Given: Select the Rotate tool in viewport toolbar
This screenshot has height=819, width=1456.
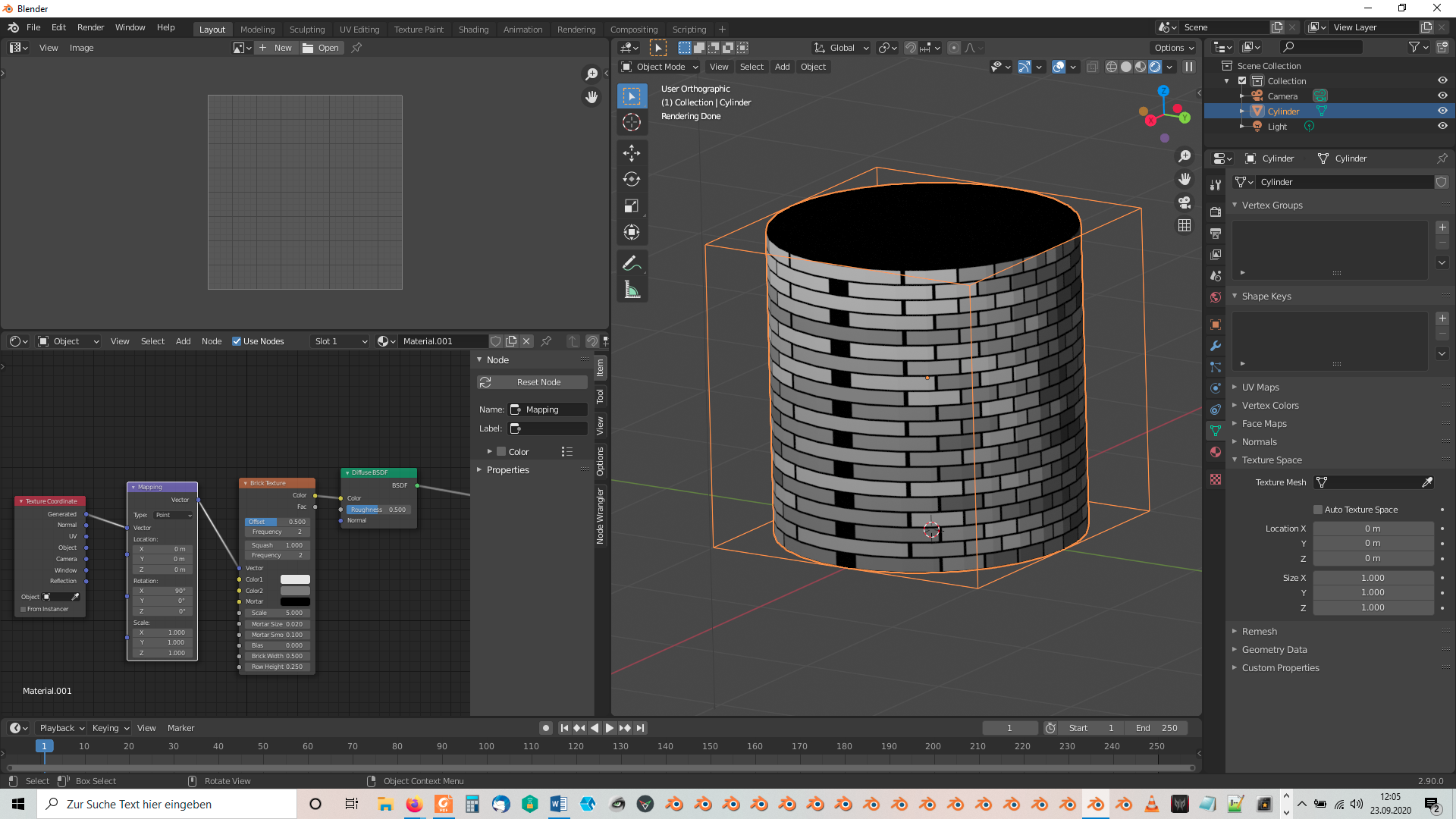Looking at the screenshot, I should point(632,180).
